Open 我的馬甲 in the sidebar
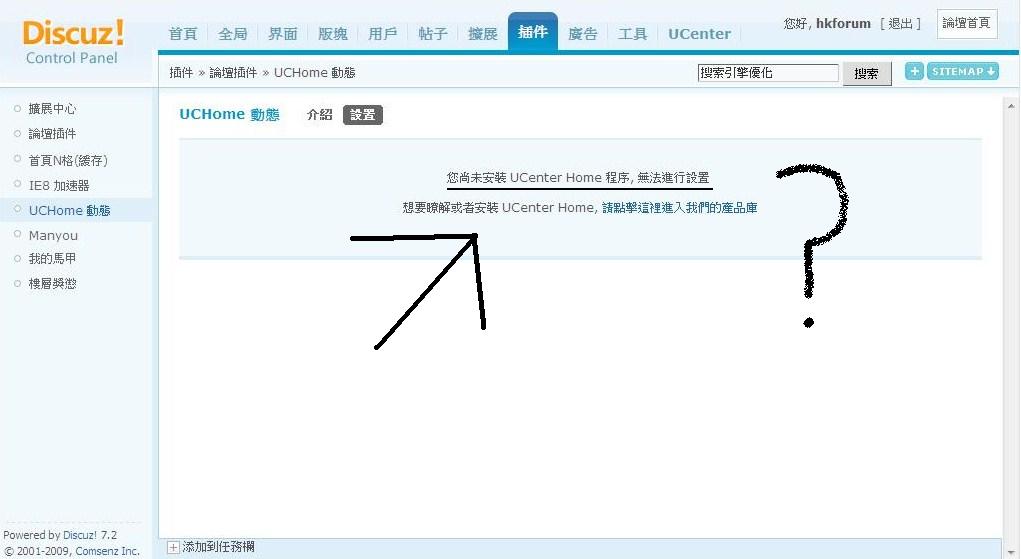Screen dimensions: 1021x559 [52, 259]
